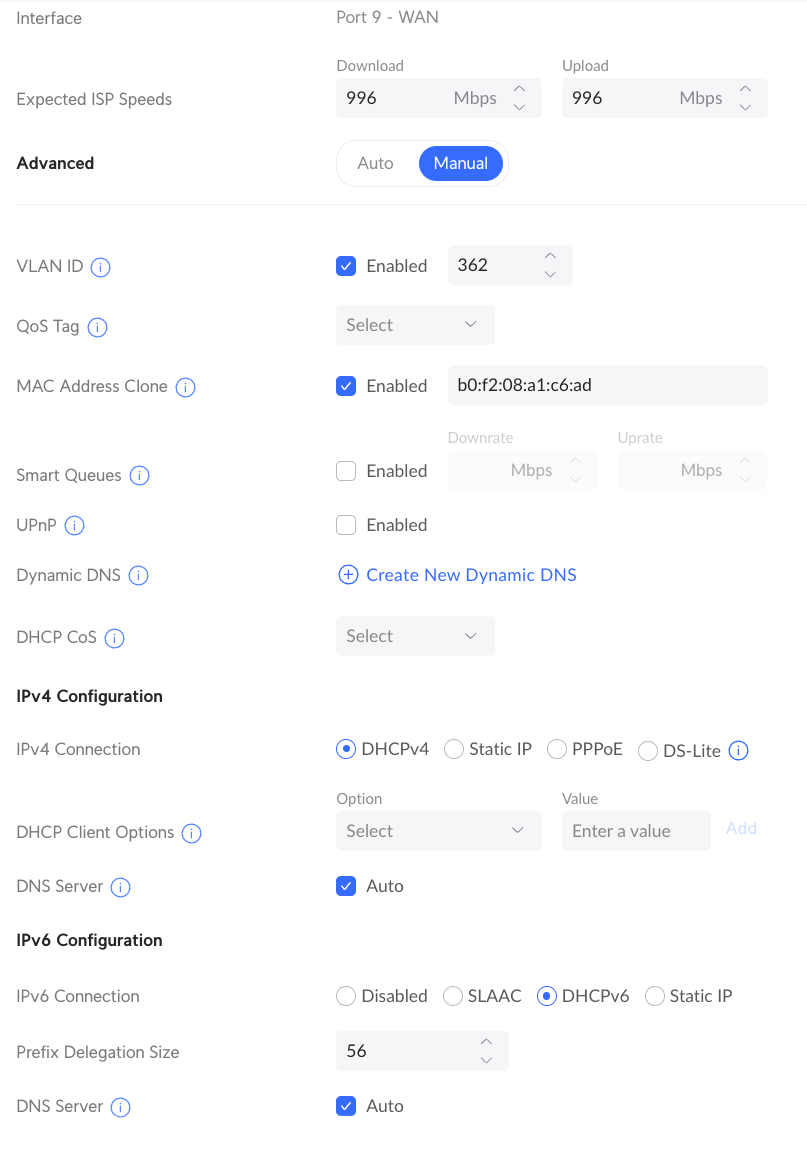
Task: Show info tooltip for QoS Tag
Action: [x=98, y=327]
